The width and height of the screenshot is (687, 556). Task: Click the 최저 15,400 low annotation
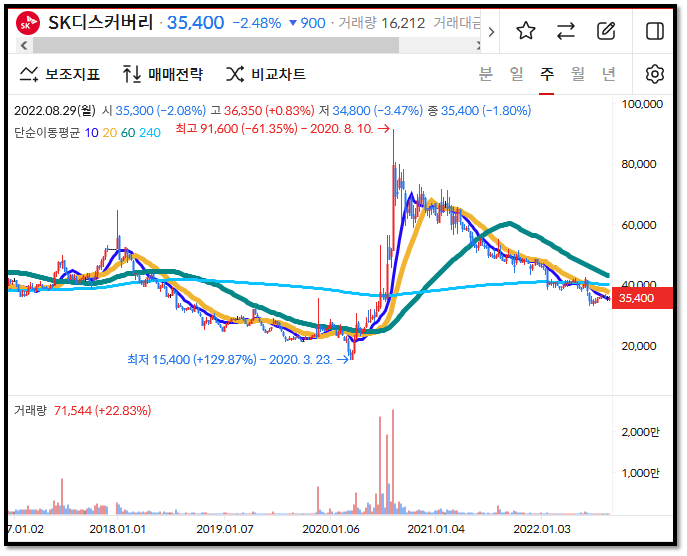[238, 360]
